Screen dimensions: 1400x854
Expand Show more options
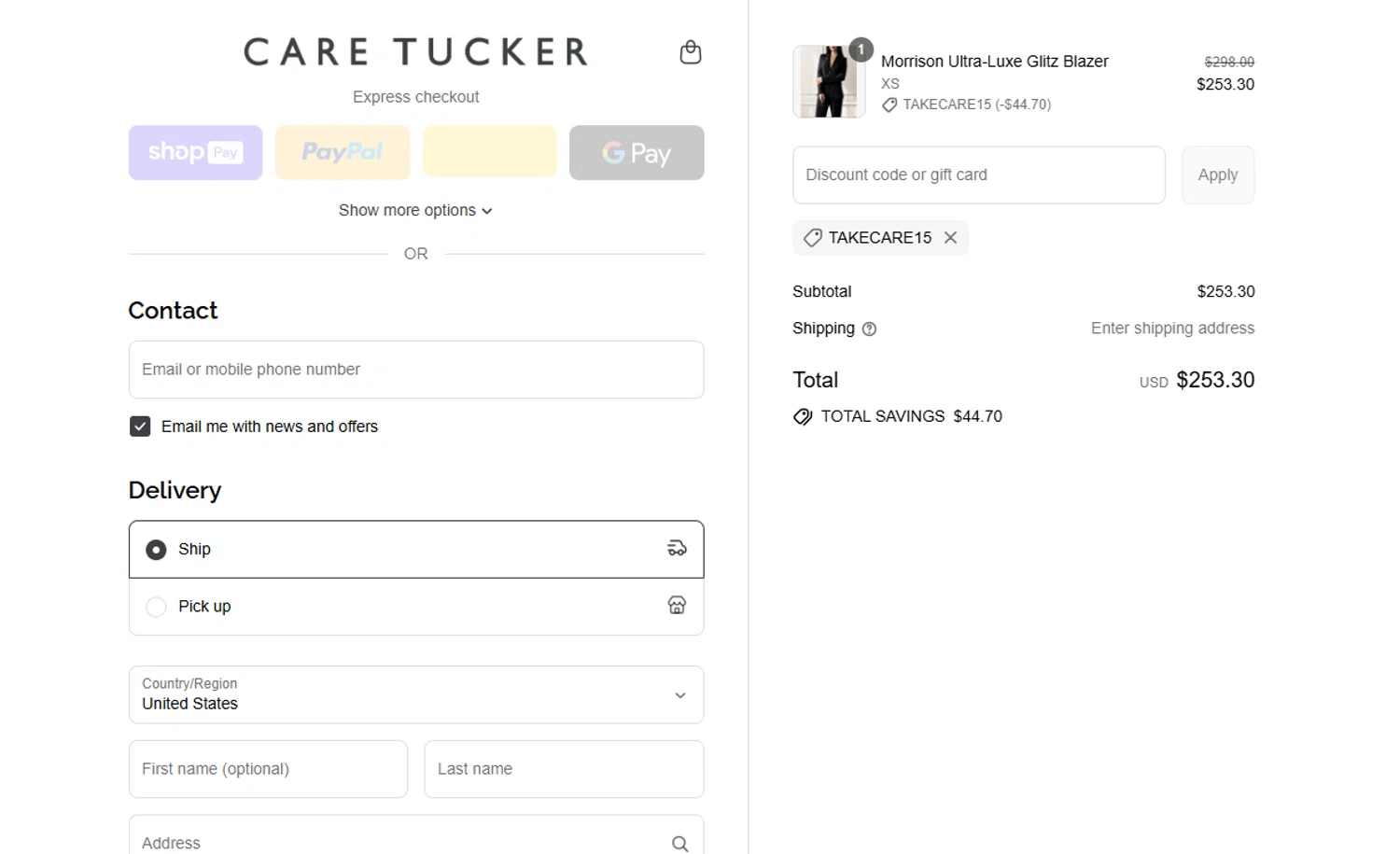coord(415,210)
